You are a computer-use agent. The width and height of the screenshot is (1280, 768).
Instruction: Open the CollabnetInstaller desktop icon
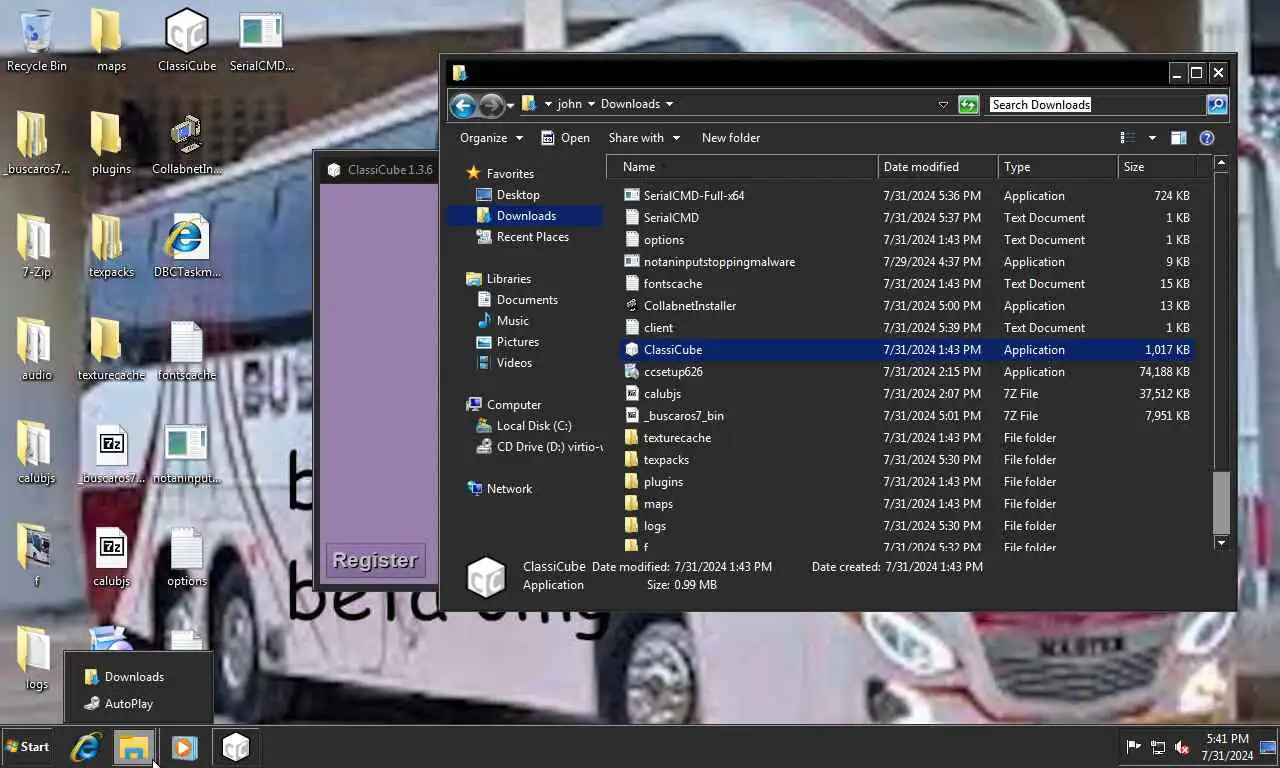pos(187,143)
